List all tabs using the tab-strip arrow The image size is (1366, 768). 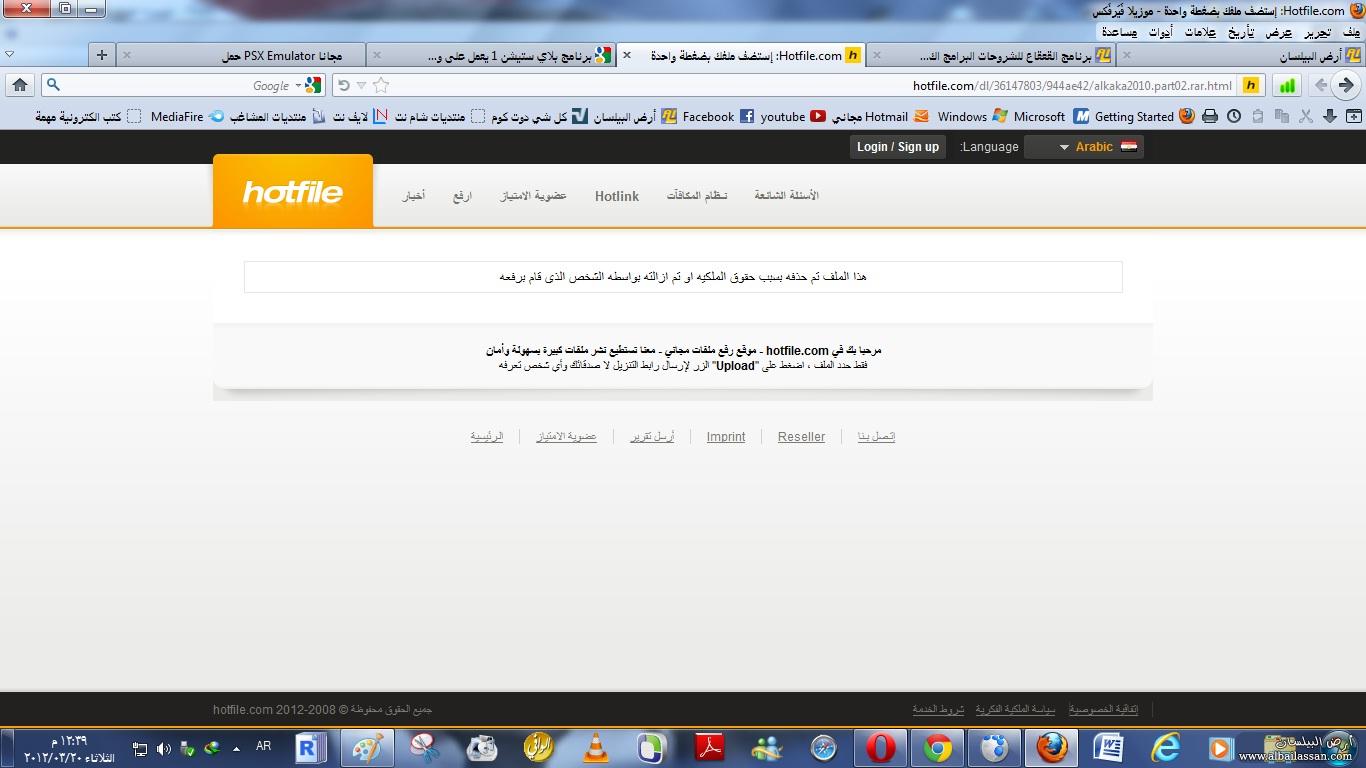click(x=9, y=55)
